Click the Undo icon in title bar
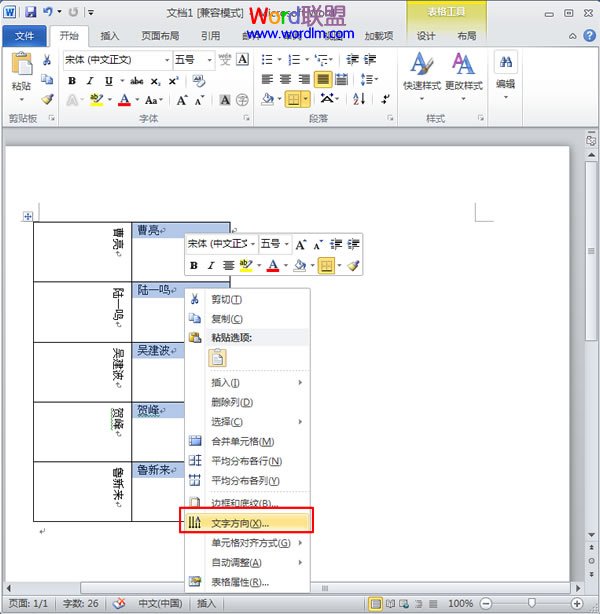The width and height of the screenshot is (600, 614). tap(47, 12)
